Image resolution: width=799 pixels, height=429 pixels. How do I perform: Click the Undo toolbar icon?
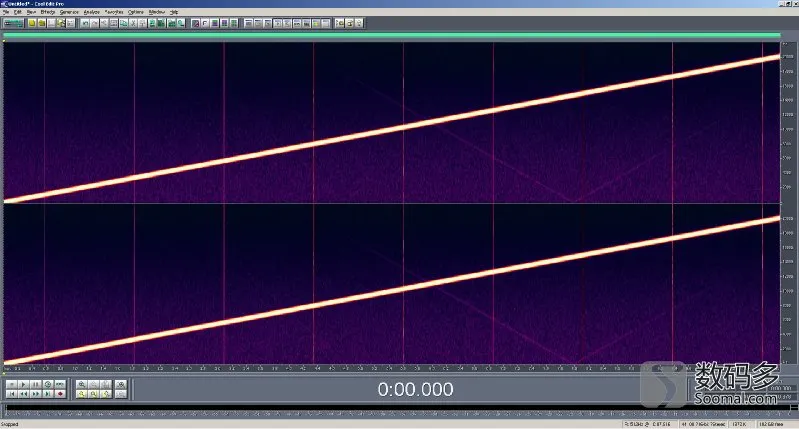pyautogui.click(x=85, y=23)
